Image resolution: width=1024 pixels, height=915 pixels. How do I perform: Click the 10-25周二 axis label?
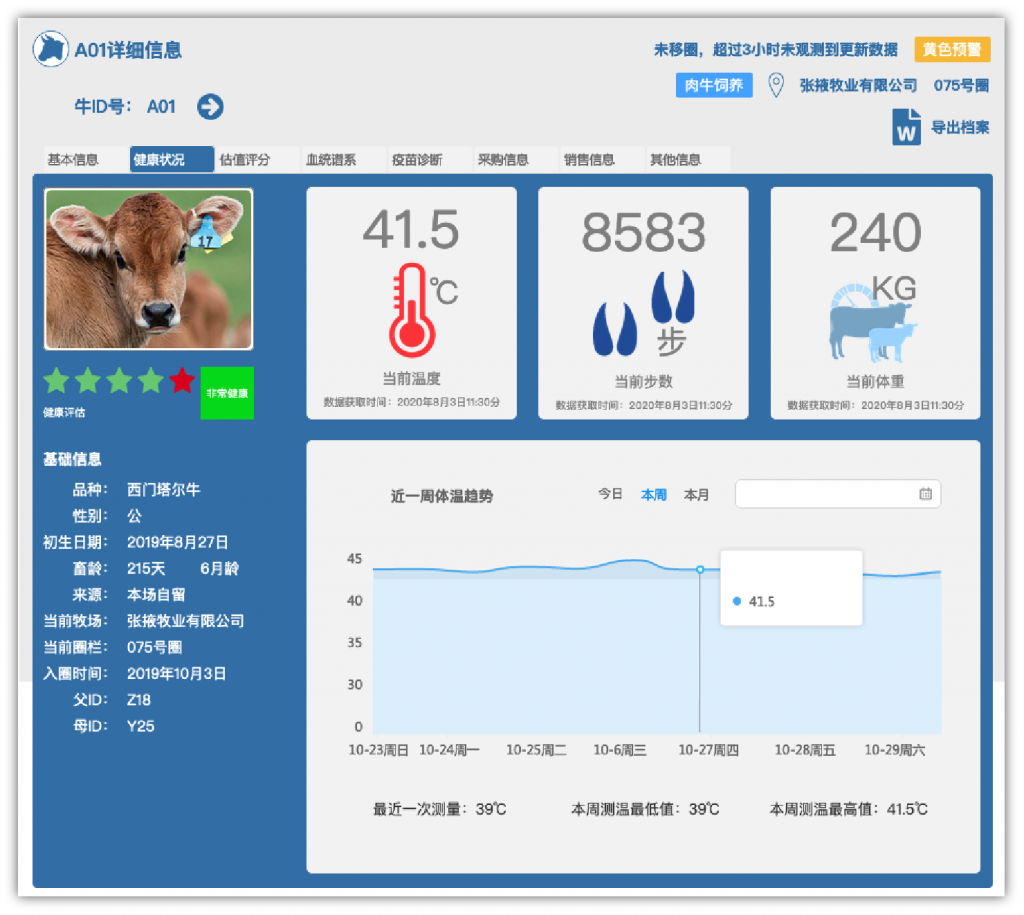[536, 750]
